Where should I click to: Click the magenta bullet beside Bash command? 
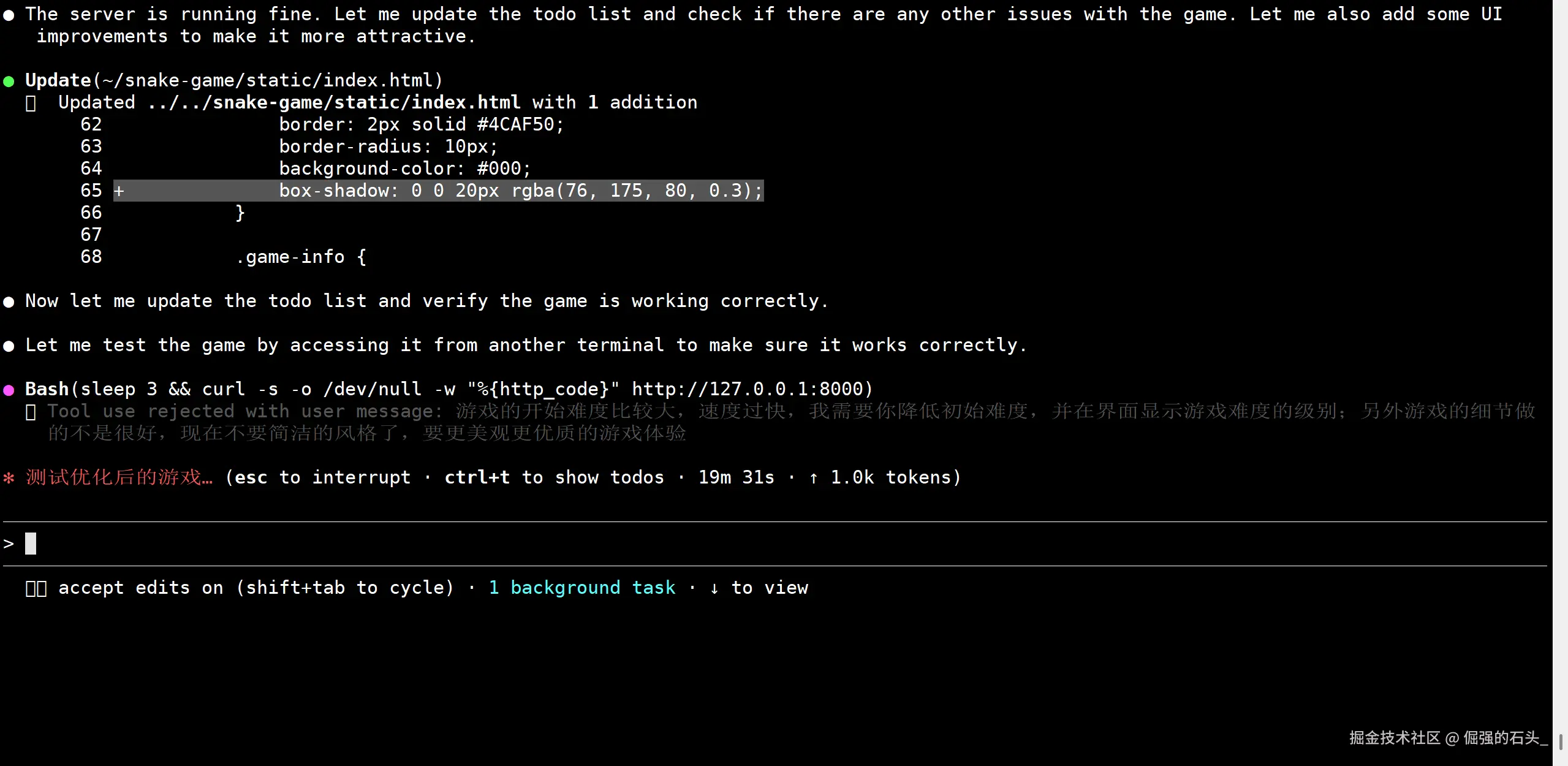(x=9, y=390)
